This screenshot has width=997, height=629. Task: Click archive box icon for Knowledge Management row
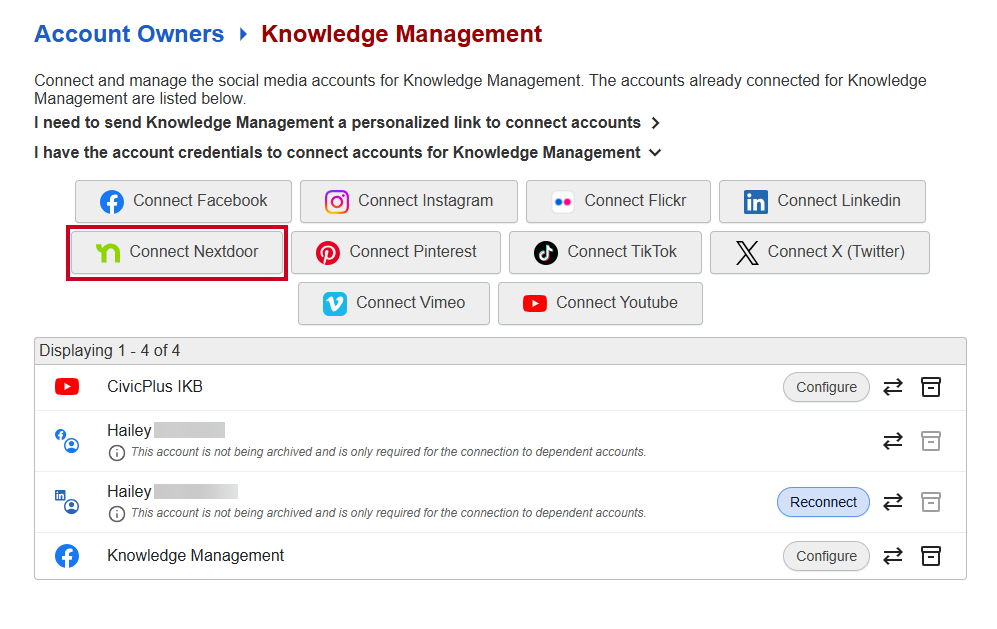pyautogui.click(x=931, y=556)
